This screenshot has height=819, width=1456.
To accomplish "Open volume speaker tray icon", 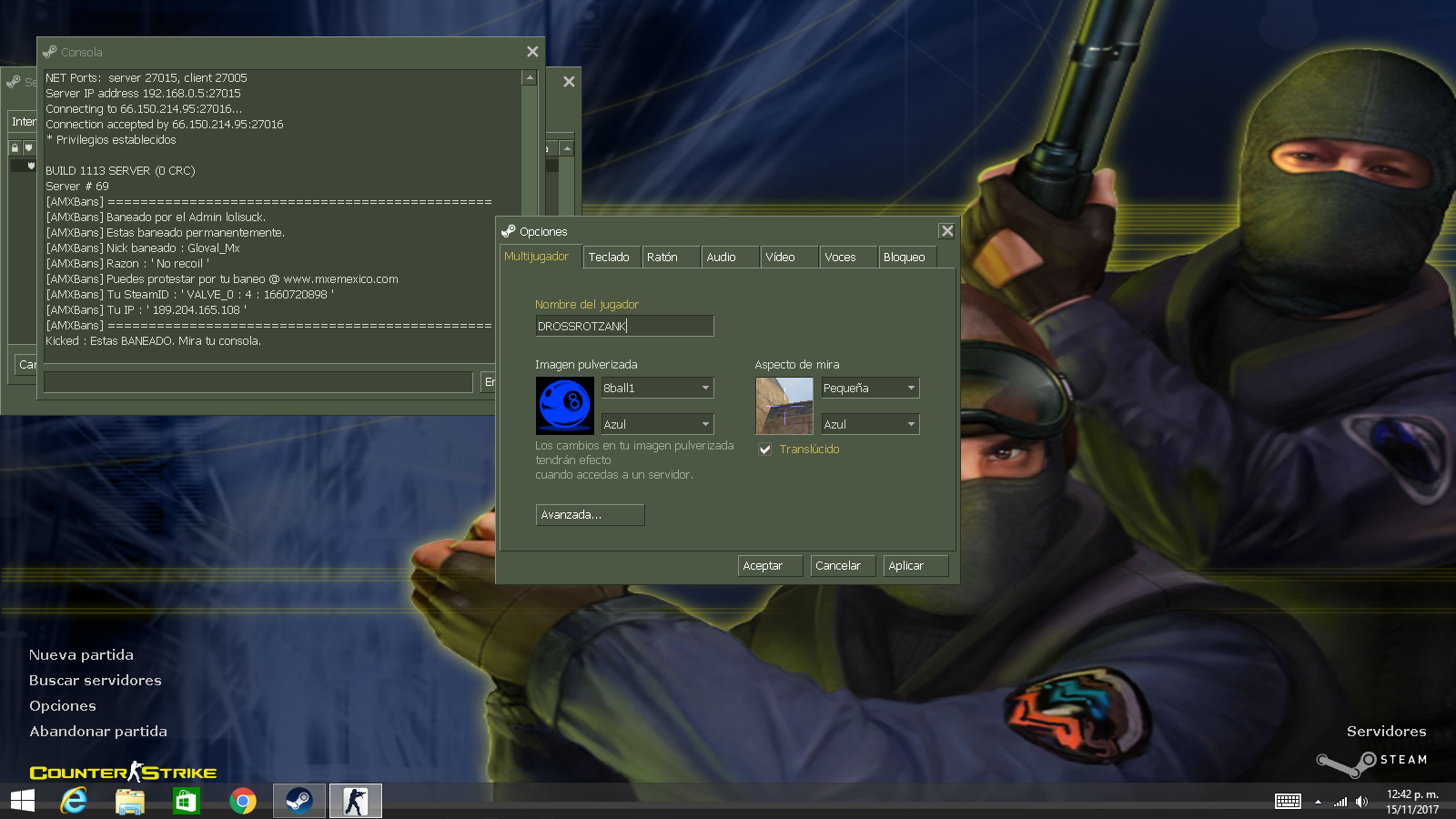I will click(1361, 802).
